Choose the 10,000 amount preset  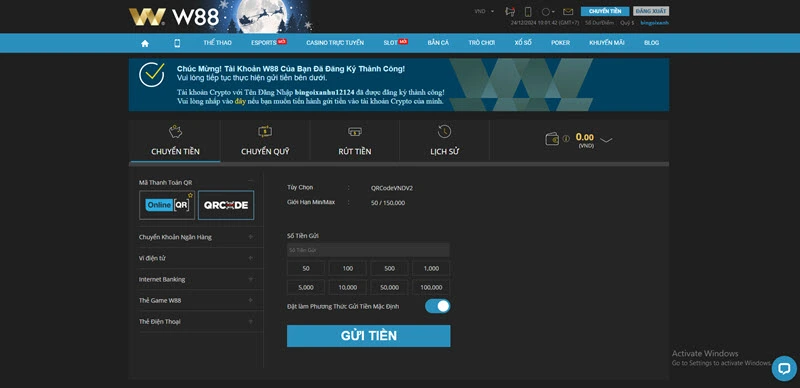pos(347,287)
